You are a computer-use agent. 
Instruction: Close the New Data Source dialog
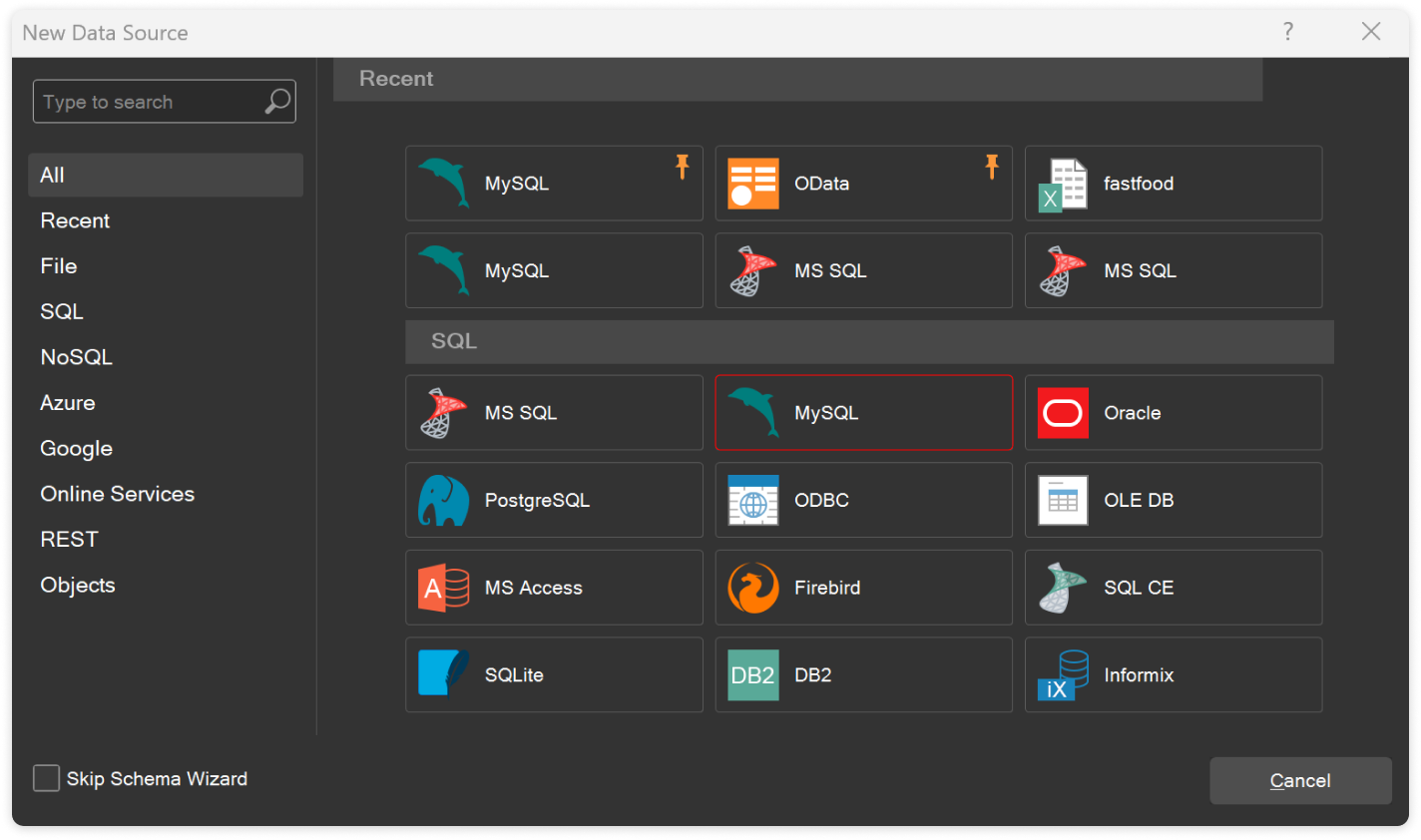point(1371,32)
